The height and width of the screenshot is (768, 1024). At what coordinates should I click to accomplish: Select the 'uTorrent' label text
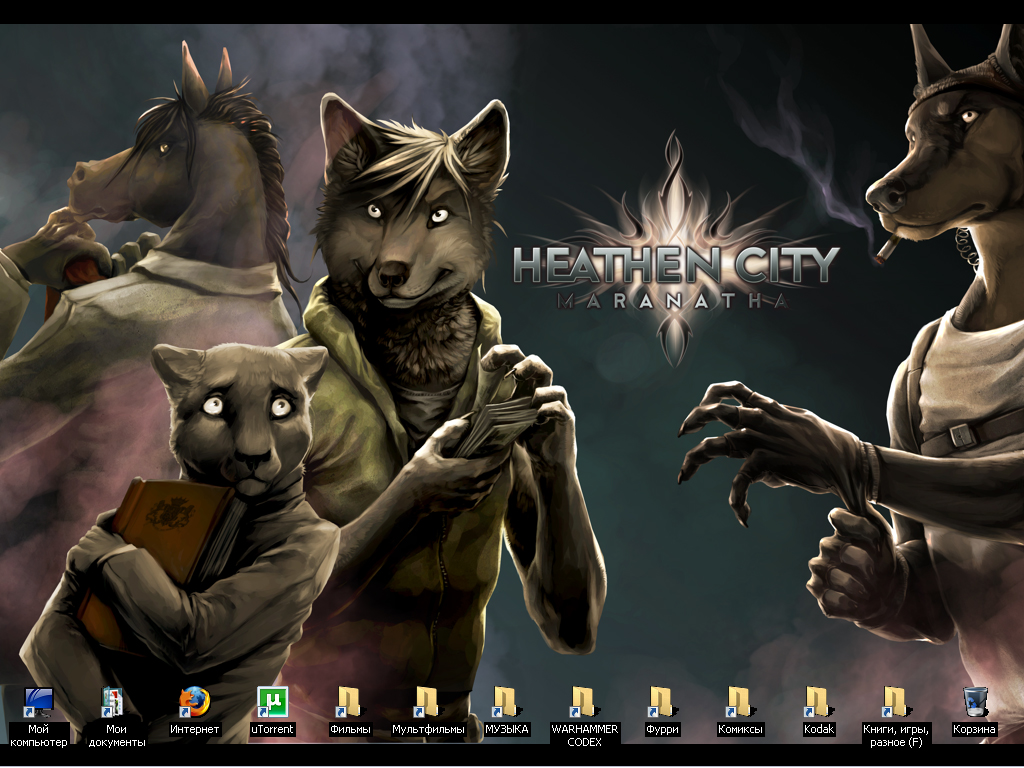(272, 729)
